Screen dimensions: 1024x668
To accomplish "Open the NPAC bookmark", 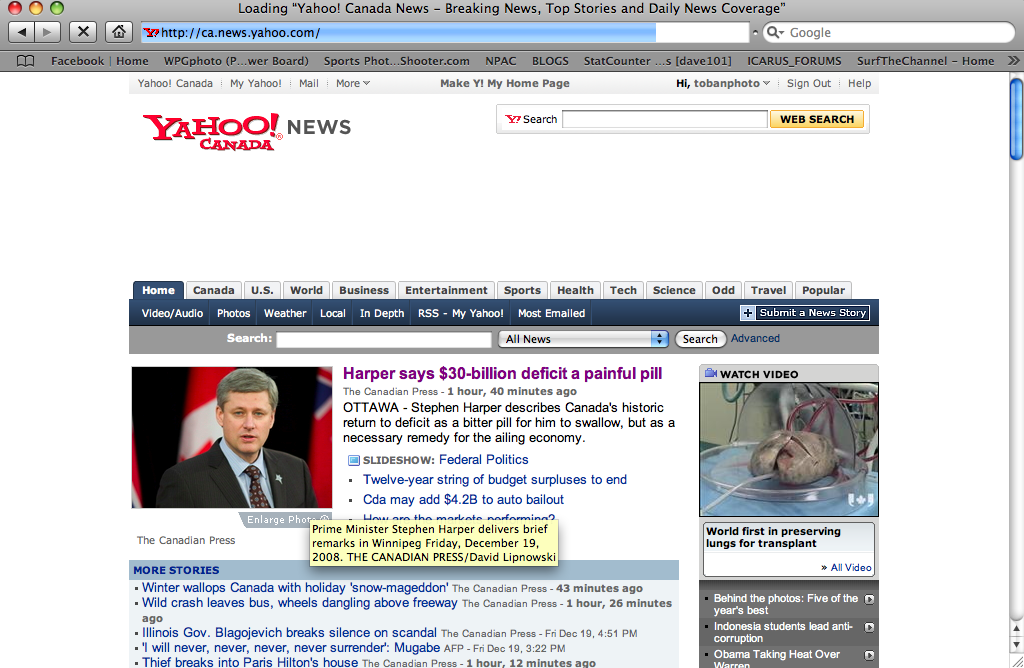I will point(500,61).
